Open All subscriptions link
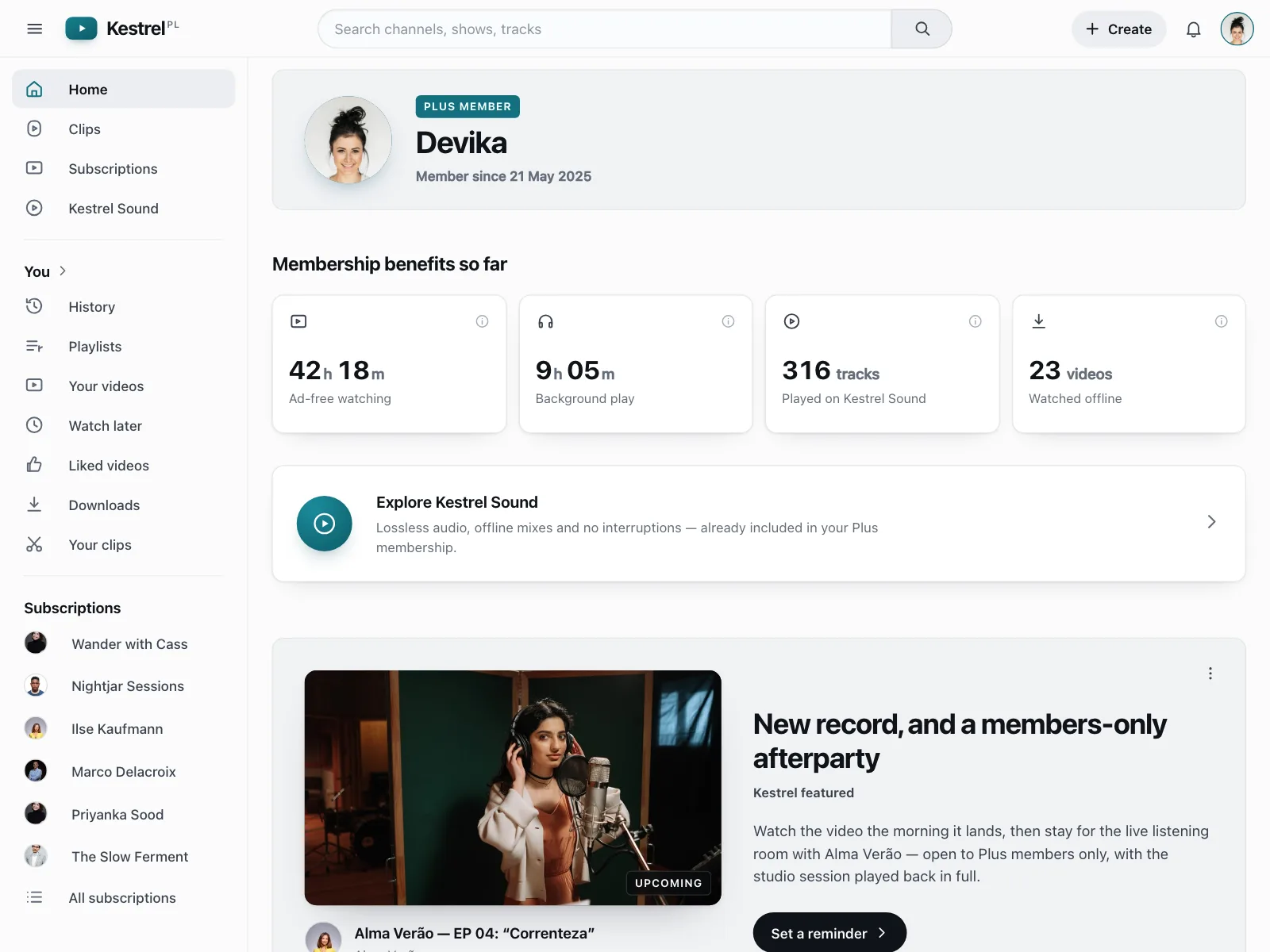Viewport: 1270px width, 952px height. click(x=124, y=897)
